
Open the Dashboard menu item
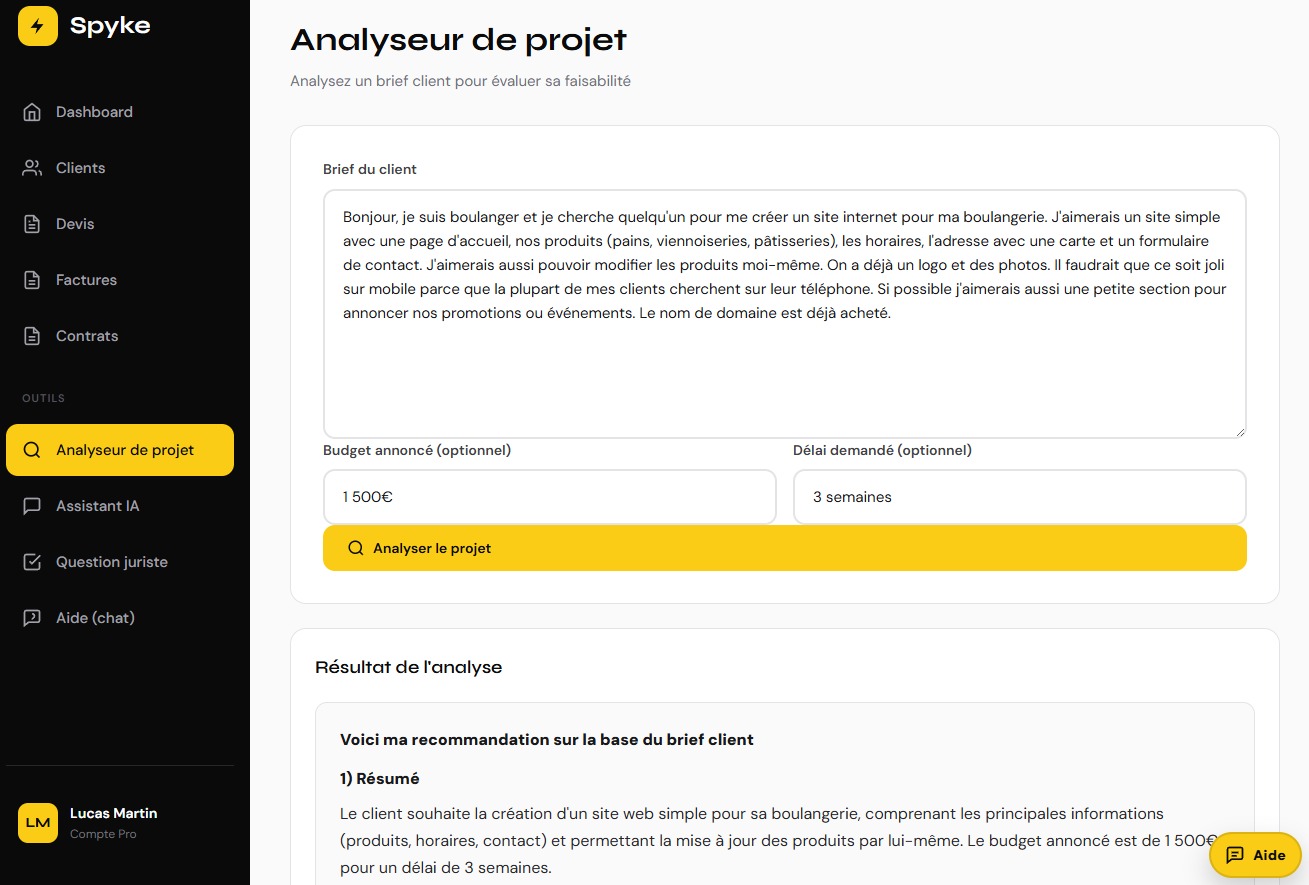pos(94,112)
